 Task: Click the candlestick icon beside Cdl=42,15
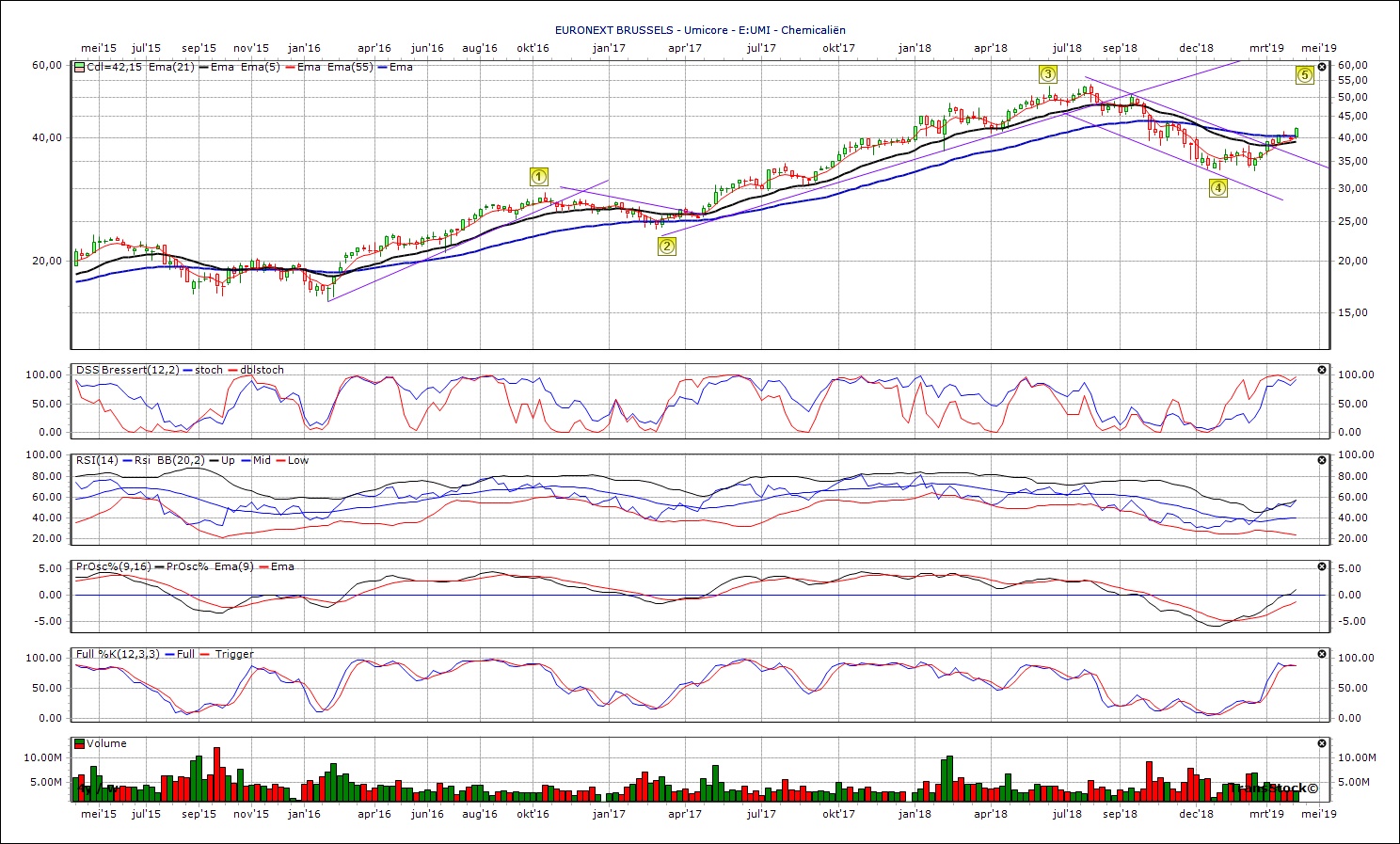click(80, 67)
